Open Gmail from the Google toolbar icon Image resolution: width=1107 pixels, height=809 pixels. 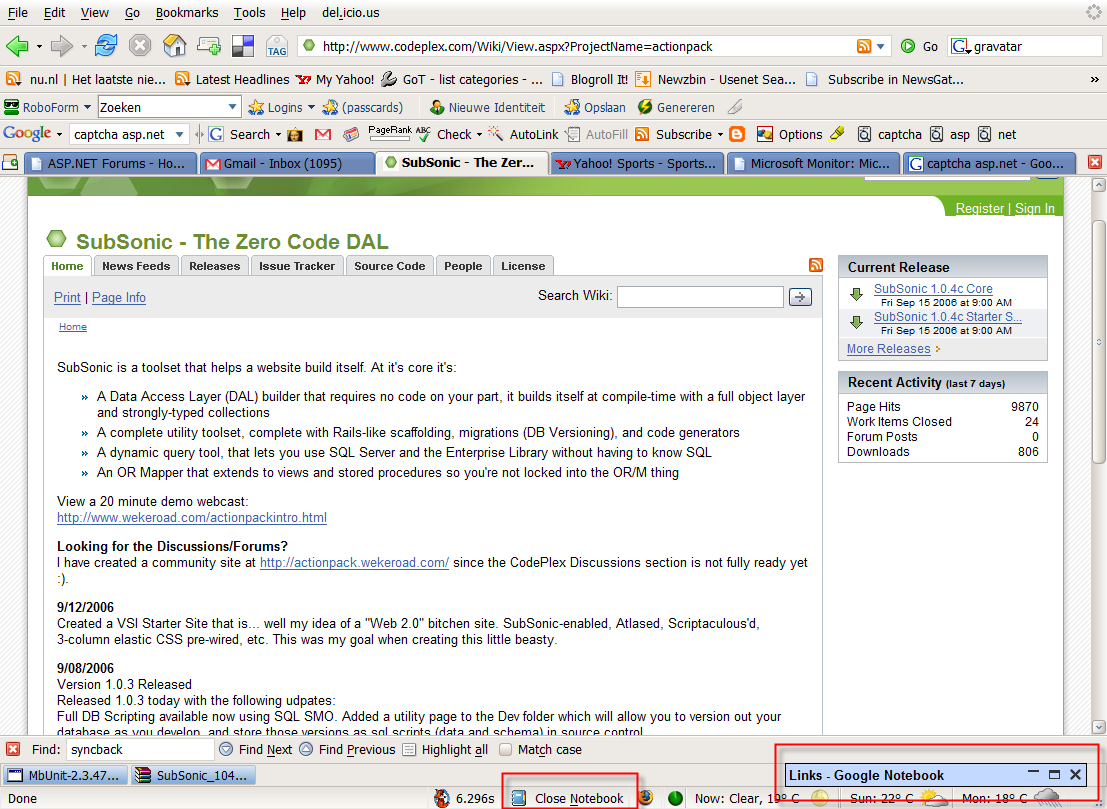pyautogui.click(x=323, y=134)
